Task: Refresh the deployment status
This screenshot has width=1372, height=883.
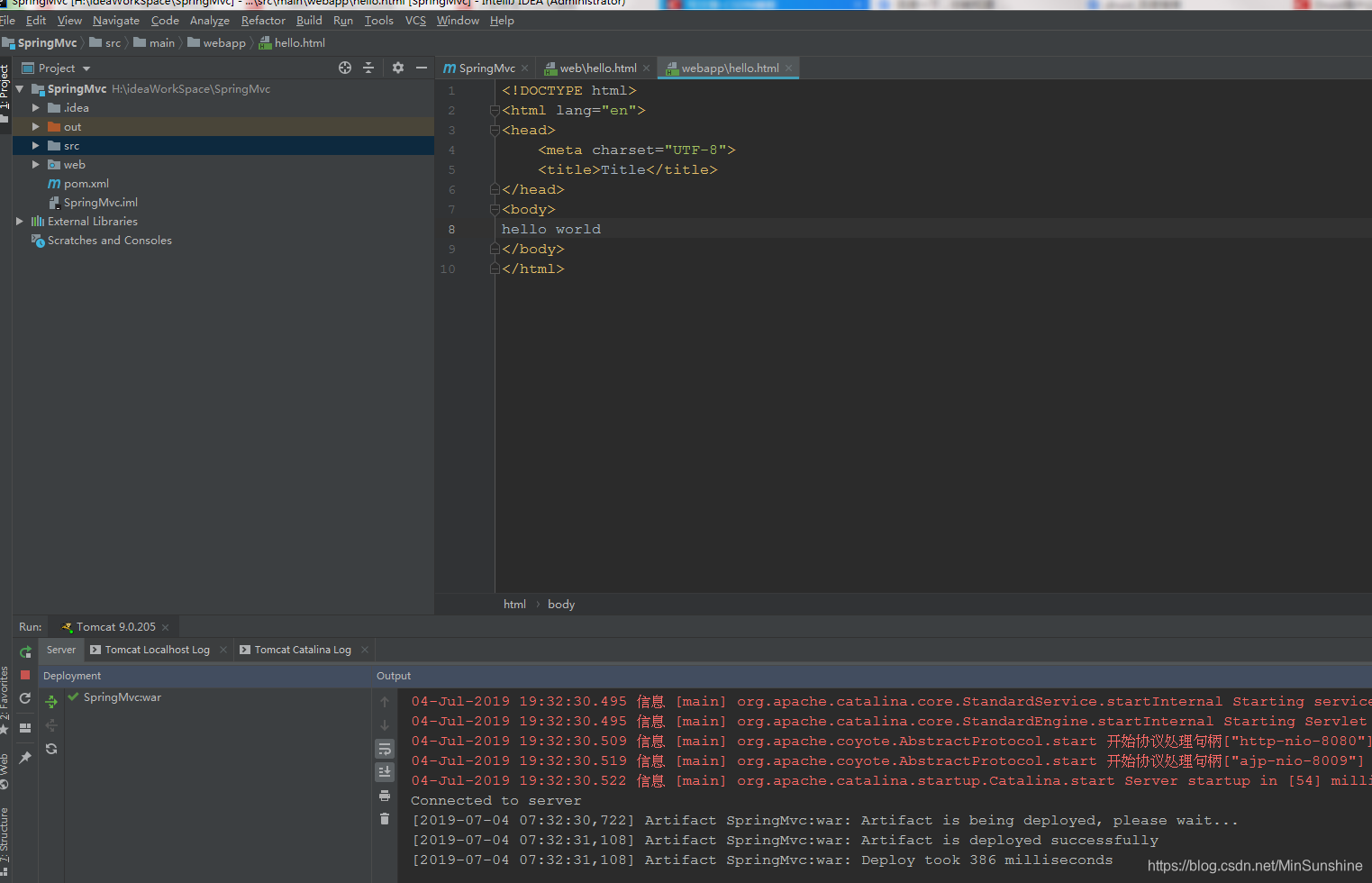Action: tap(51, 749)
